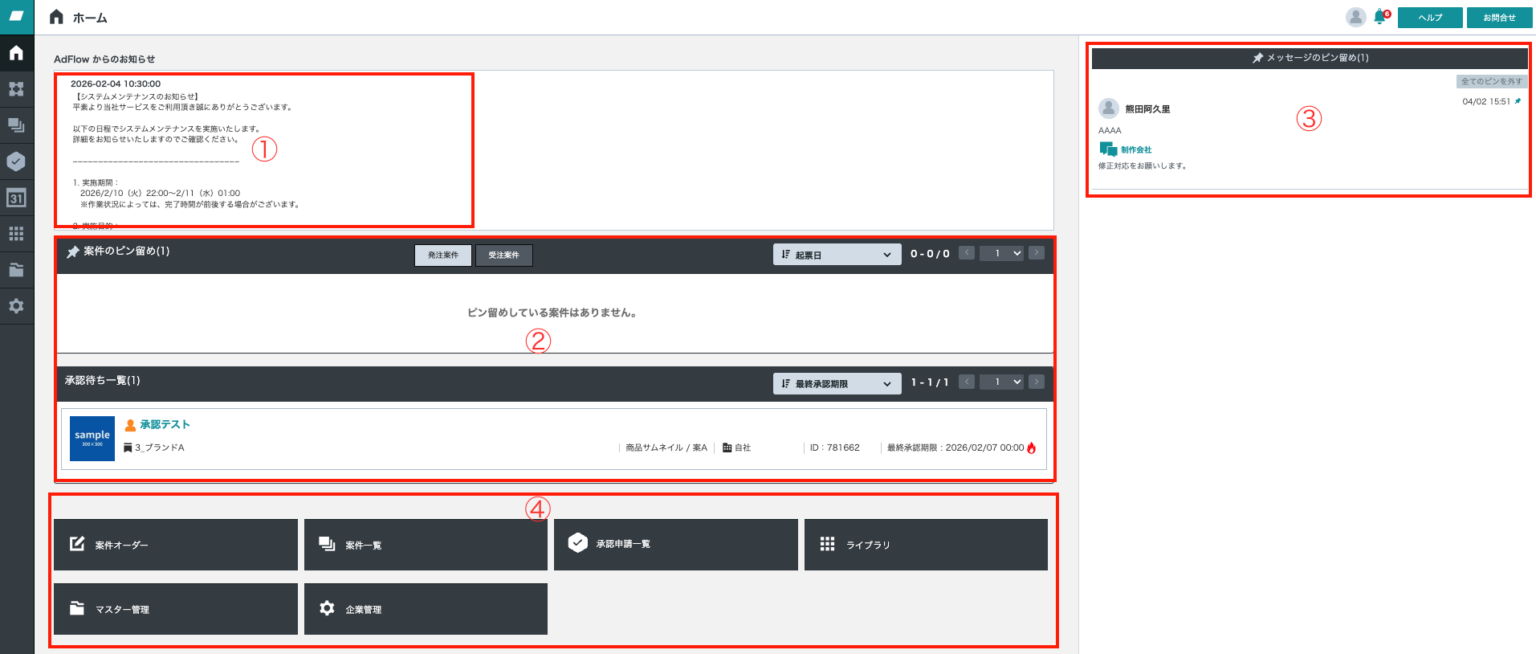This screenshot has height=654, width=1536.
Task: Open the folder master icon in sidebar
Action: pos(16,269)
